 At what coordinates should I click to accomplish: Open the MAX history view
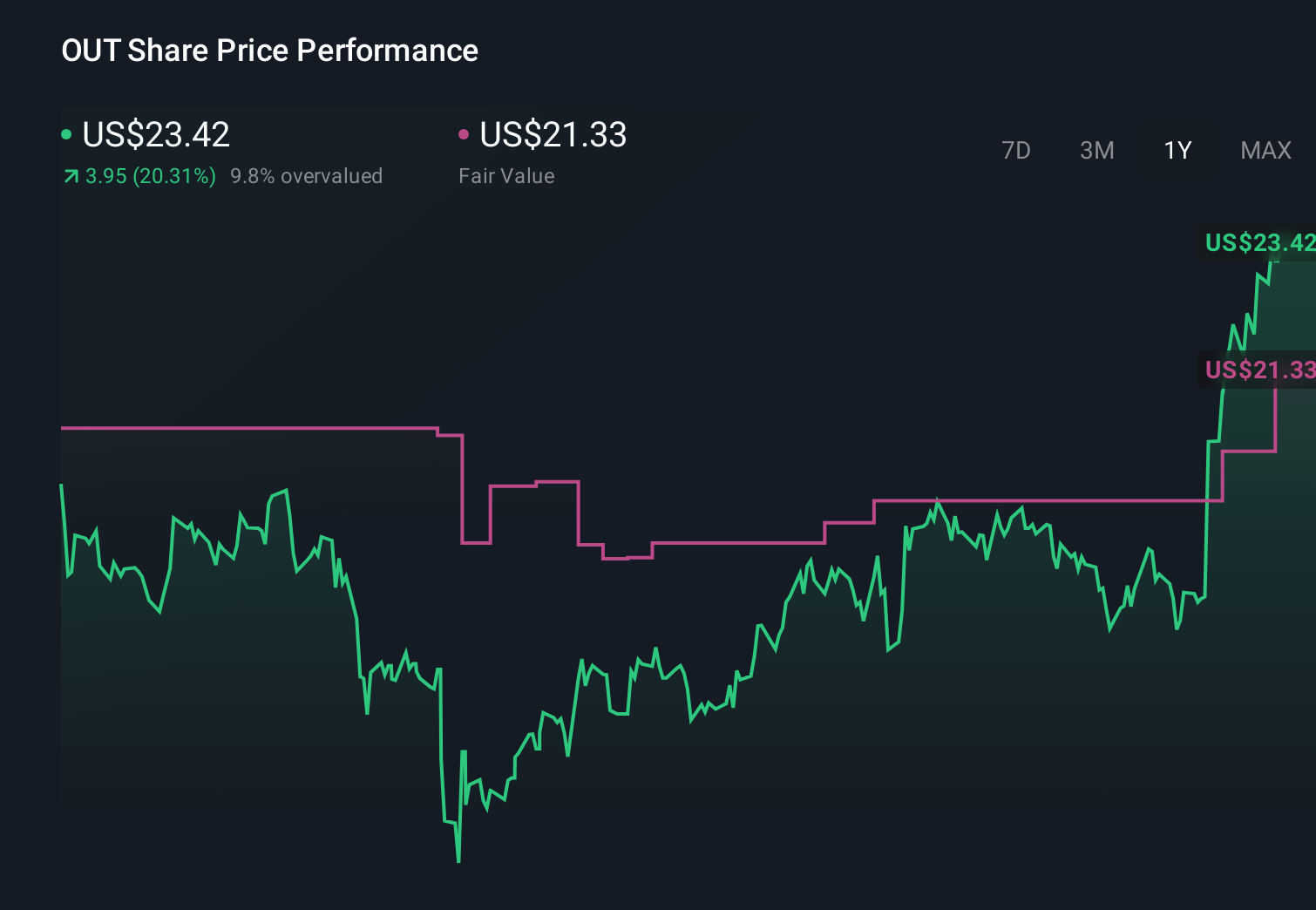[x=1265, y=150]
